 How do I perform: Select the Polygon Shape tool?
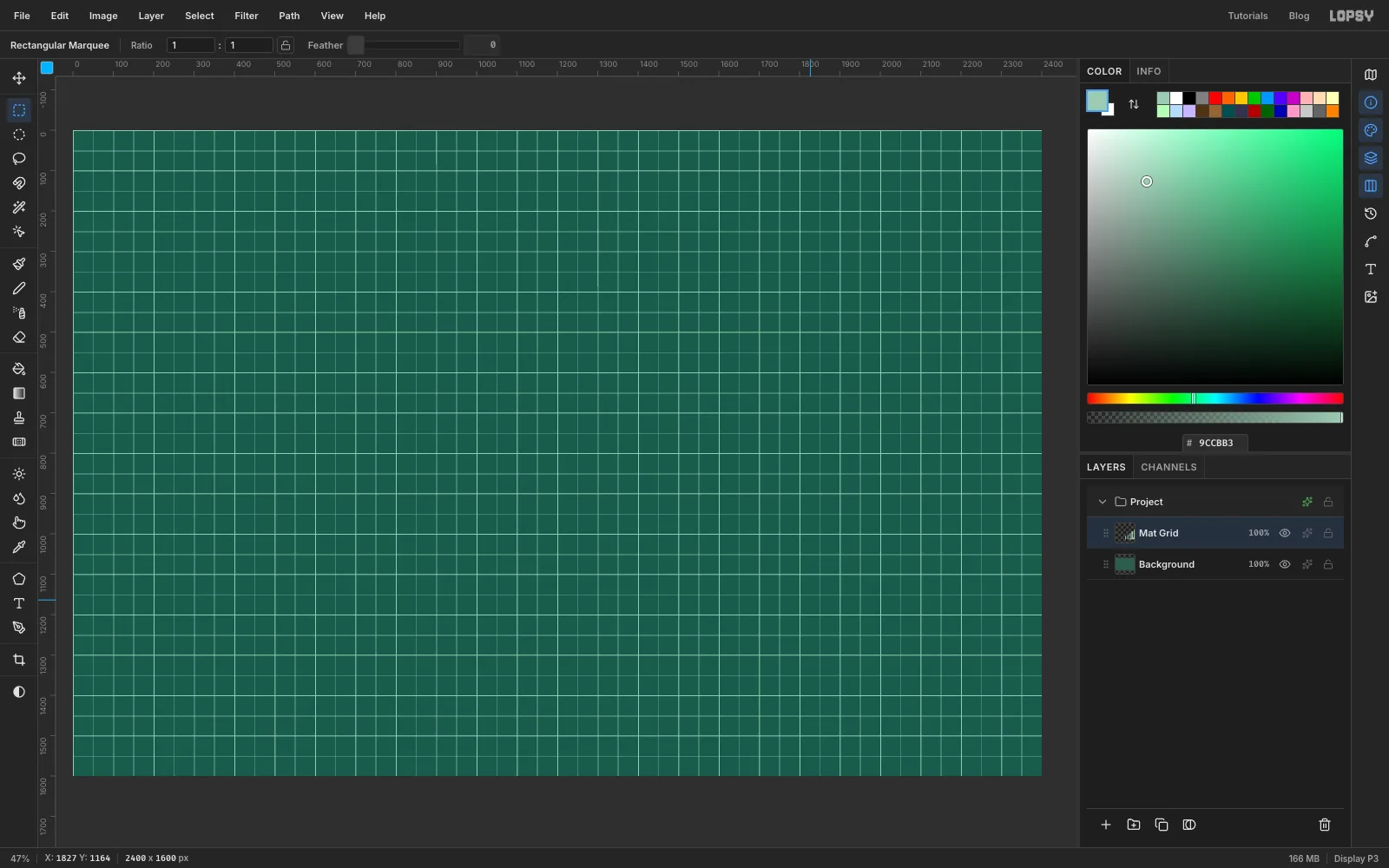click(x=19, y=579)
